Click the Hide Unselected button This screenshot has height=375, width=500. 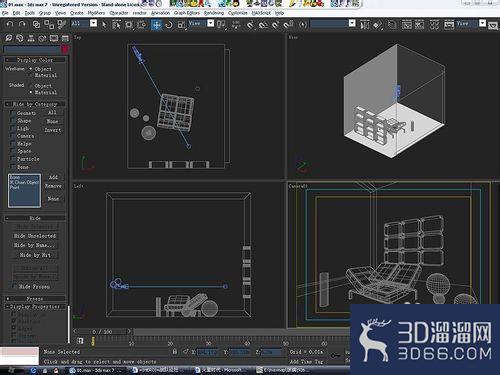(35, 236)
